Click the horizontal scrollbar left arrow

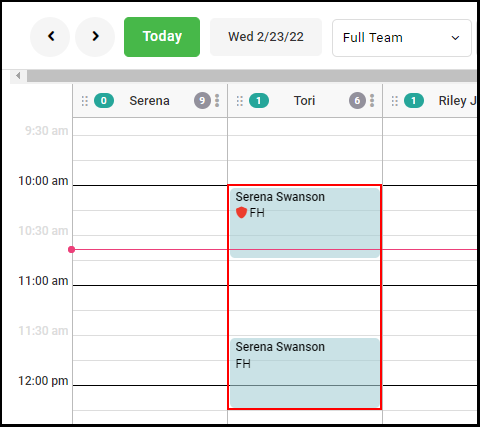[x=18, y=76]
